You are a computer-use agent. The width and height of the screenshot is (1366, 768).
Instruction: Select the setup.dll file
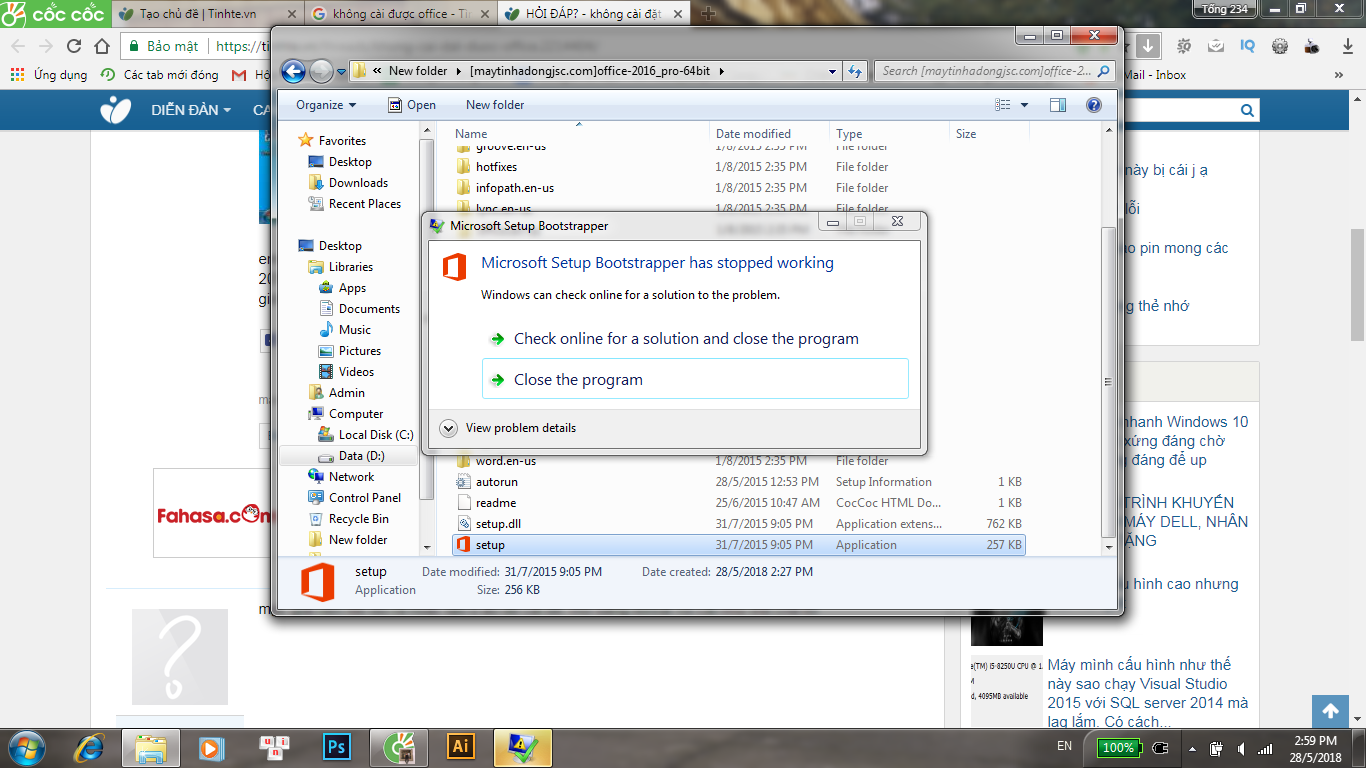coord(498,524)
